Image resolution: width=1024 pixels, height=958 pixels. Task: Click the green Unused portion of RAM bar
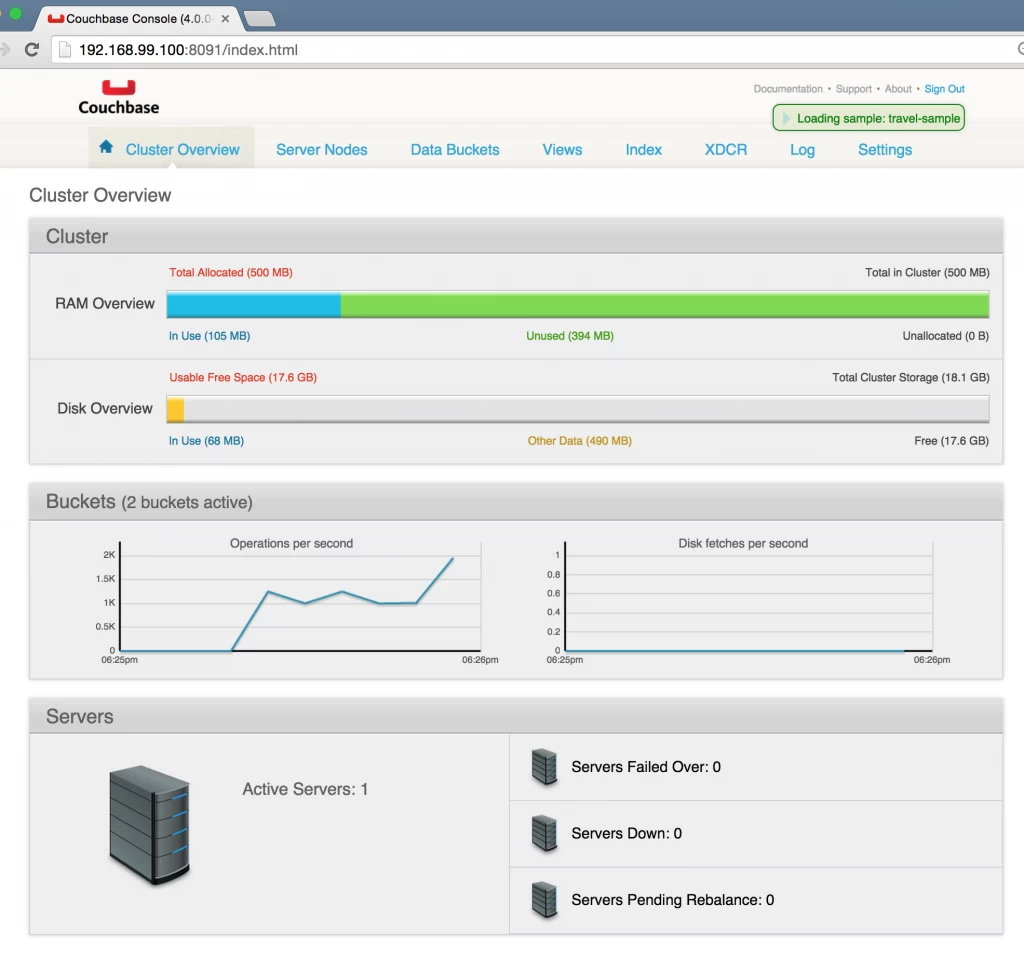[664, 305]
